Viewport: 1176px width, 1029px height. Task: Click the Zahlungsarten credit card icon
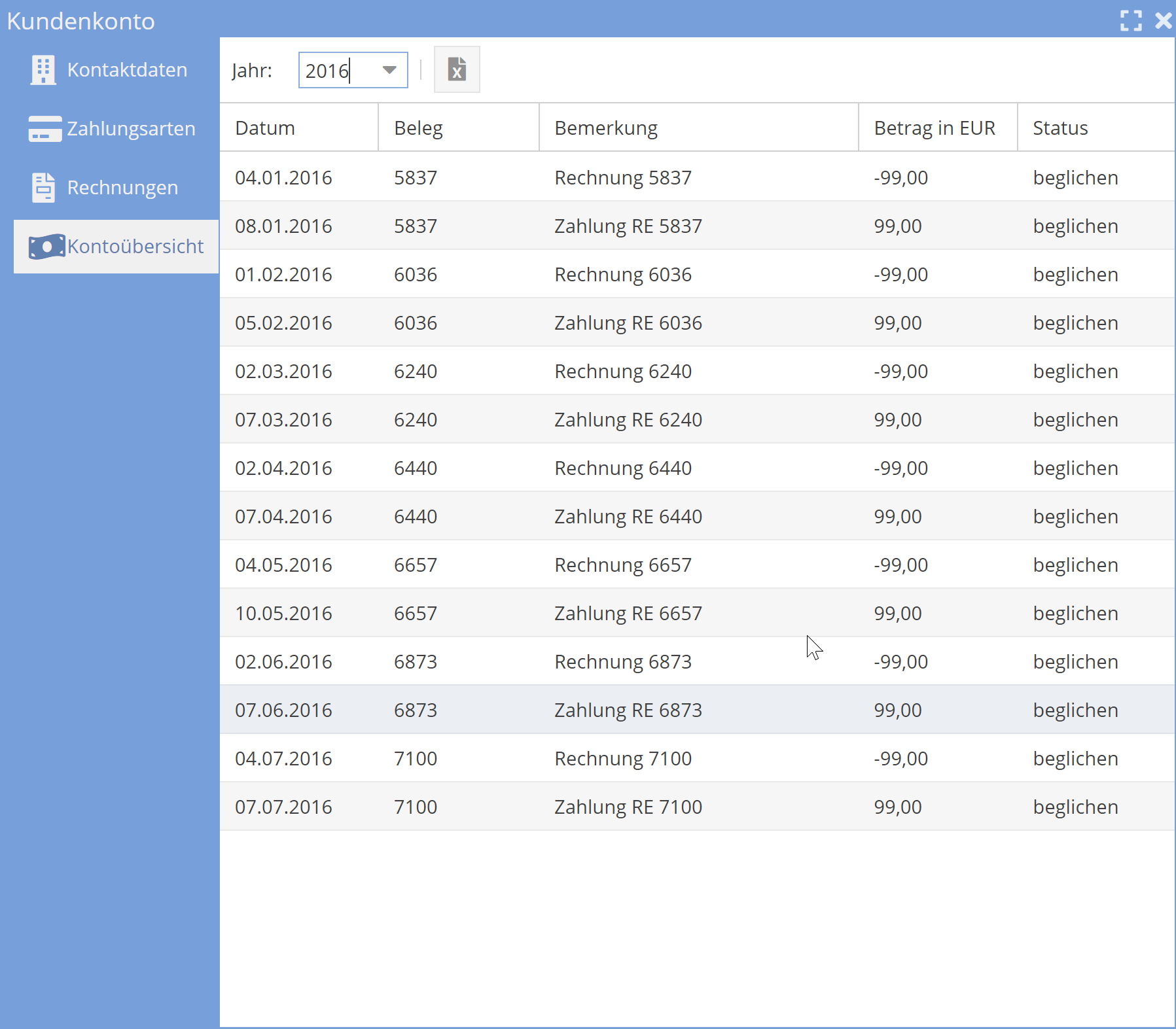45,129
